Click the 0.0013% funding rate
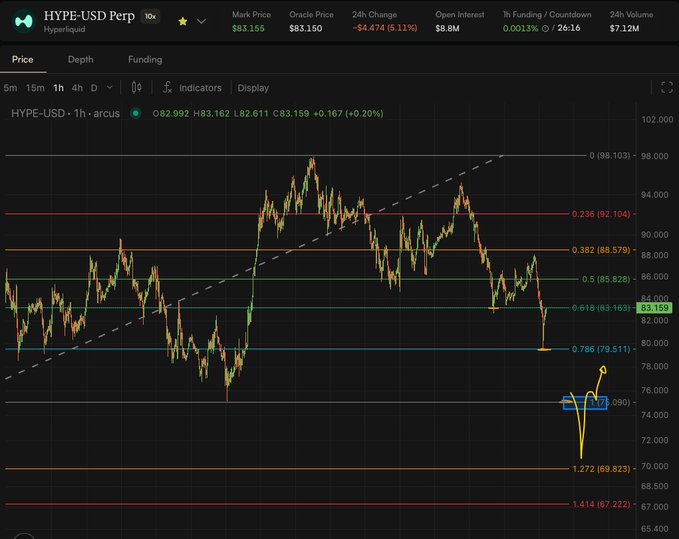Viewport: 679px width, 539px height. pos(520,28)
